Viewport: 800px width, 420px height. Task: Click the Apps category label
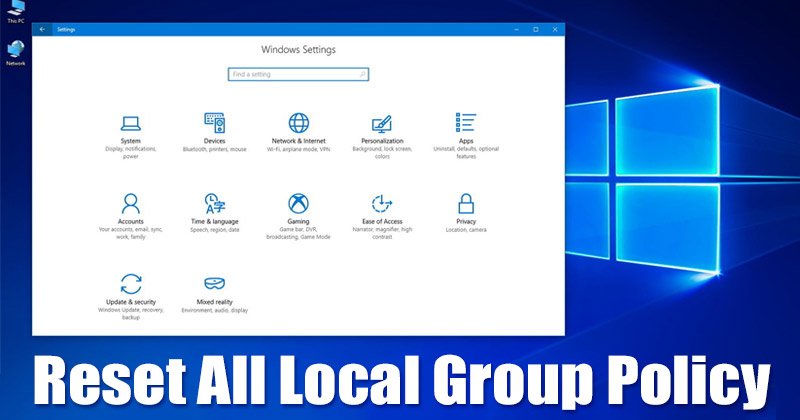point(466,141)
